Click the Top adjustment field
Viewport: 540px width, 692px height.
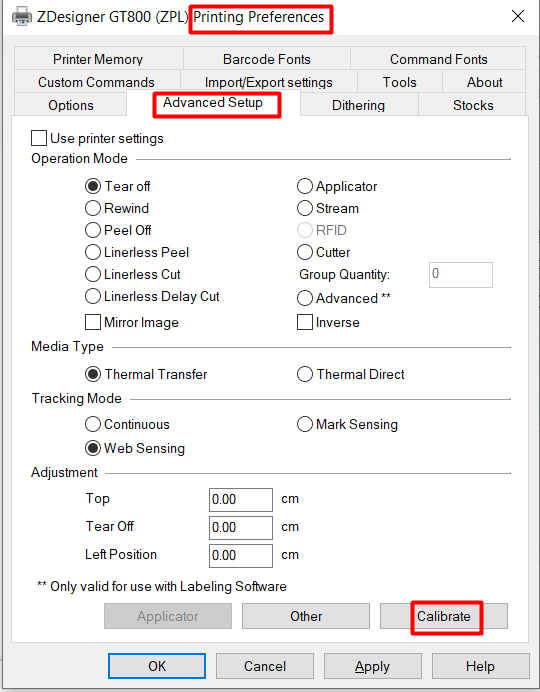pyautogui.click(x=241, y=500)
